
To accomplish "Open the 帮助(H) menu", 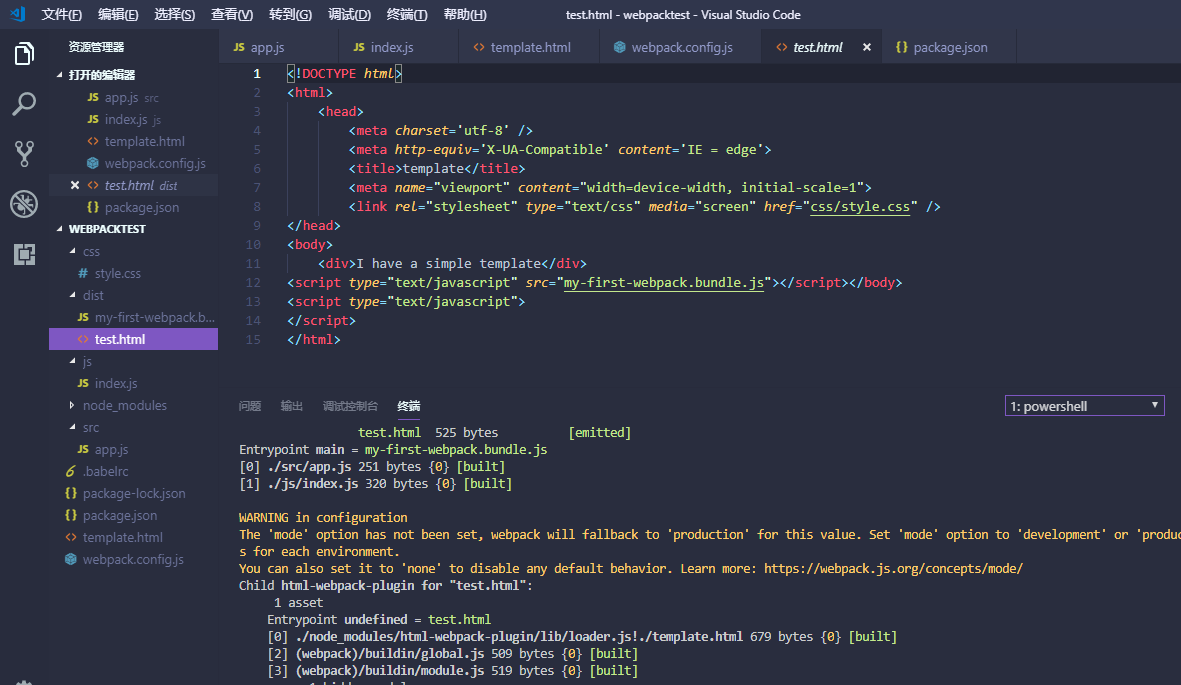I will tap(465, 14).
